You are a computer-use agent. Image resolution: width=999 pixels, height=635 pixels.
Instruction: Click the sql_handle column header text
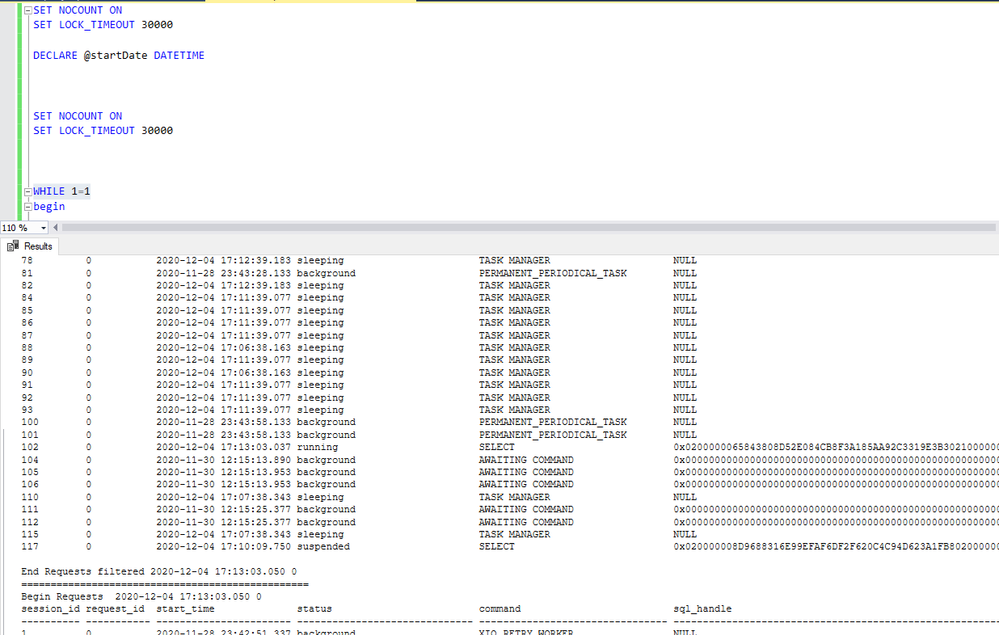point(702,609)
